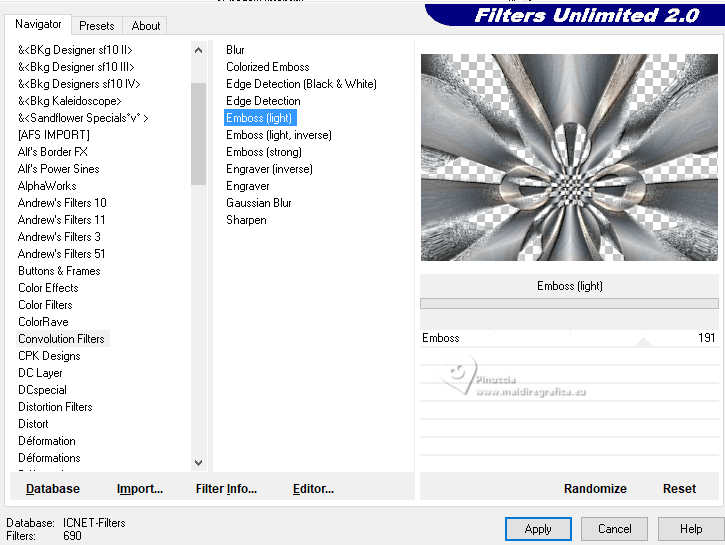The height and width of the screenshot is (545, 725).
Task: Randomize the filter settings
Action: tap(595, 489)
